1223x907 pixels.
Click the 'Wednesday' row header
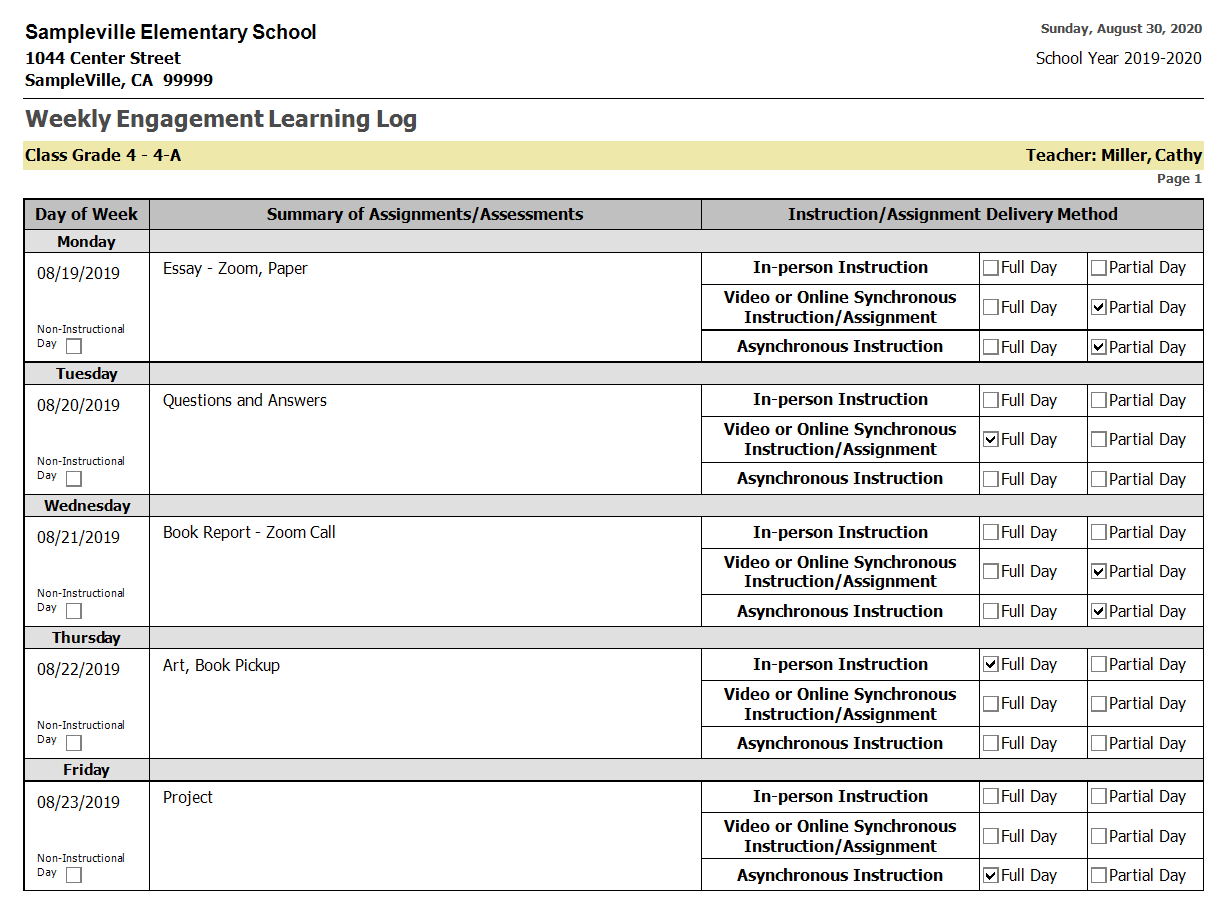(87, 506)
